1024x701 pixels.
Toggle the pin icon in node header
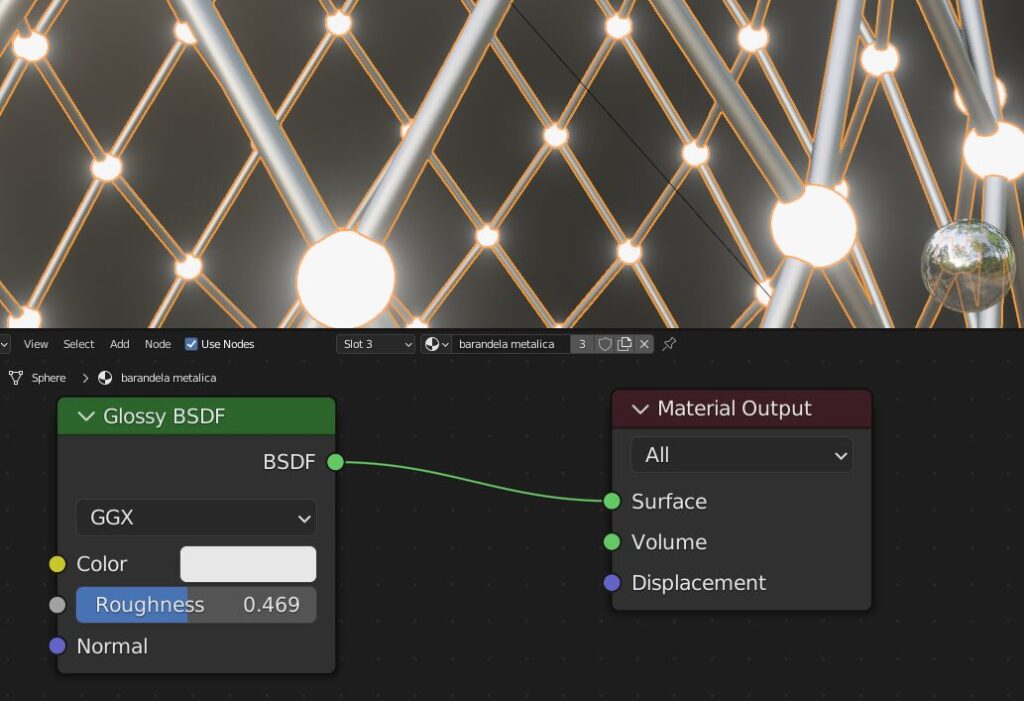pyautogui.click(x=670, y=344)
